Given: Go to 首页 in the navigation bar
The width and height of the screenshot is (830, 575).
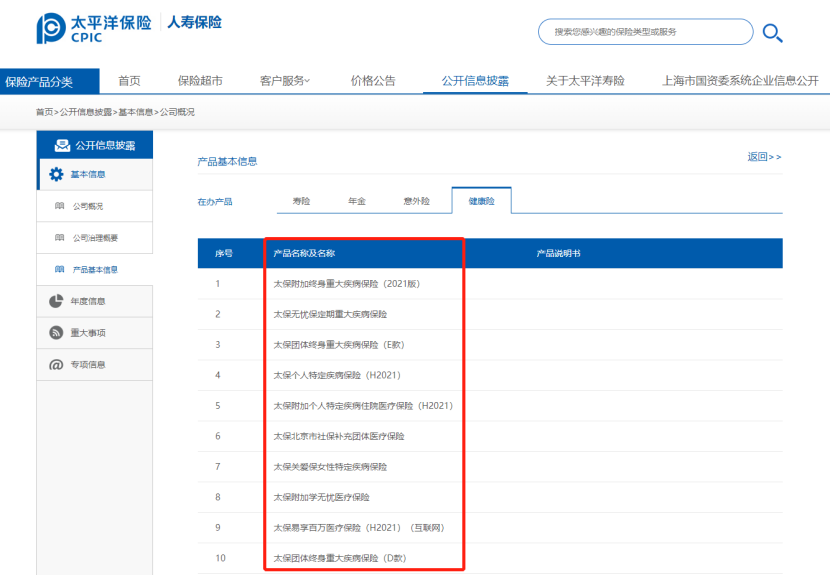Looking at the screenshot, I should [x=129, y=81].
